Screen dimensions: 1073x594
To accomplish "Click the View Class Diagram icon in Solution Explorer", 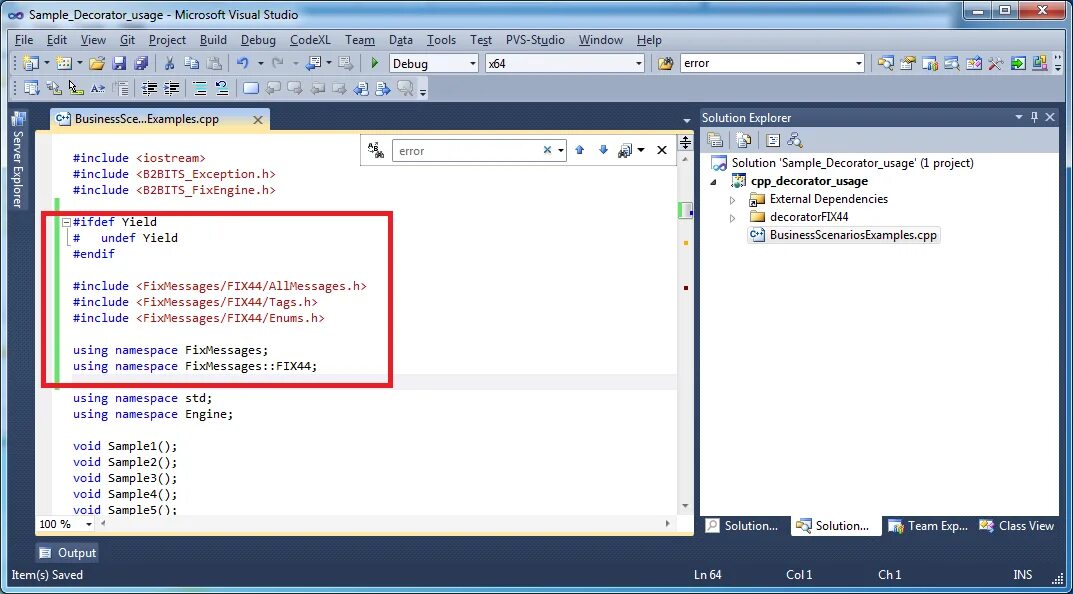I will point(794,140).
